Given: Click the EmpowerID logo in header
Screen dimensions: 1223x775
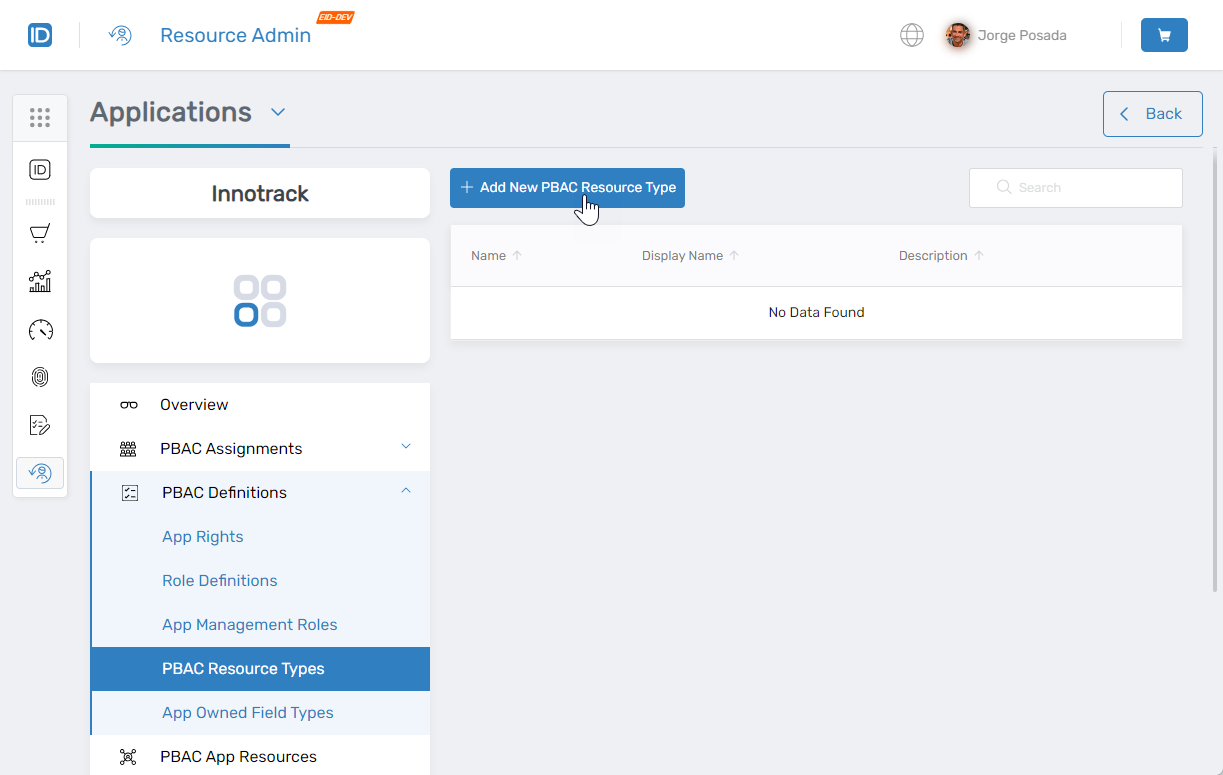Looking at the screenshot, I should point(40,35).
